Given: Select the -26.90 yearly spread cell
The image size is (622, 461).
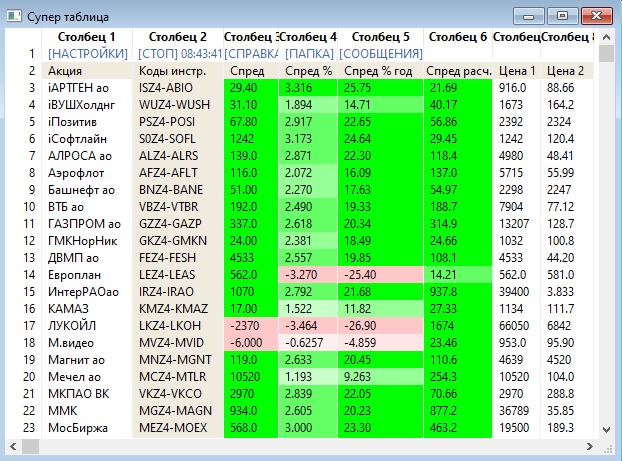Looking at the screenshot, I should (x=380, y=326).
